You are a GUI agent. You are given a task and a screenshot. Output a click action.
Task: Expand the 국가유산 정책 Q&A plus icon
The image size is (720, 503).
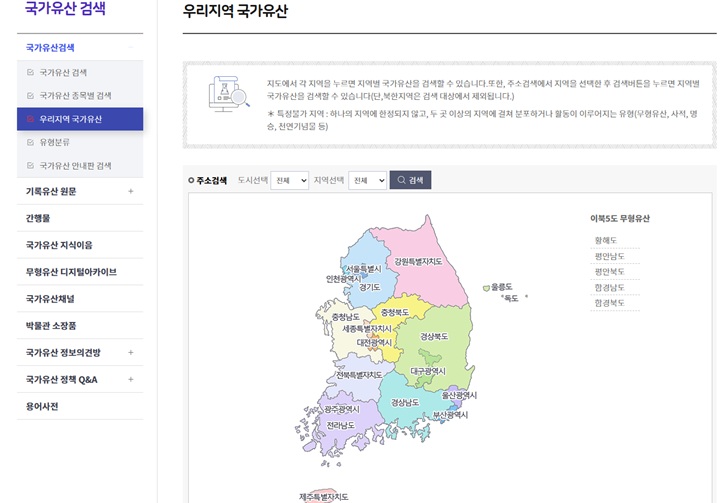130,379
